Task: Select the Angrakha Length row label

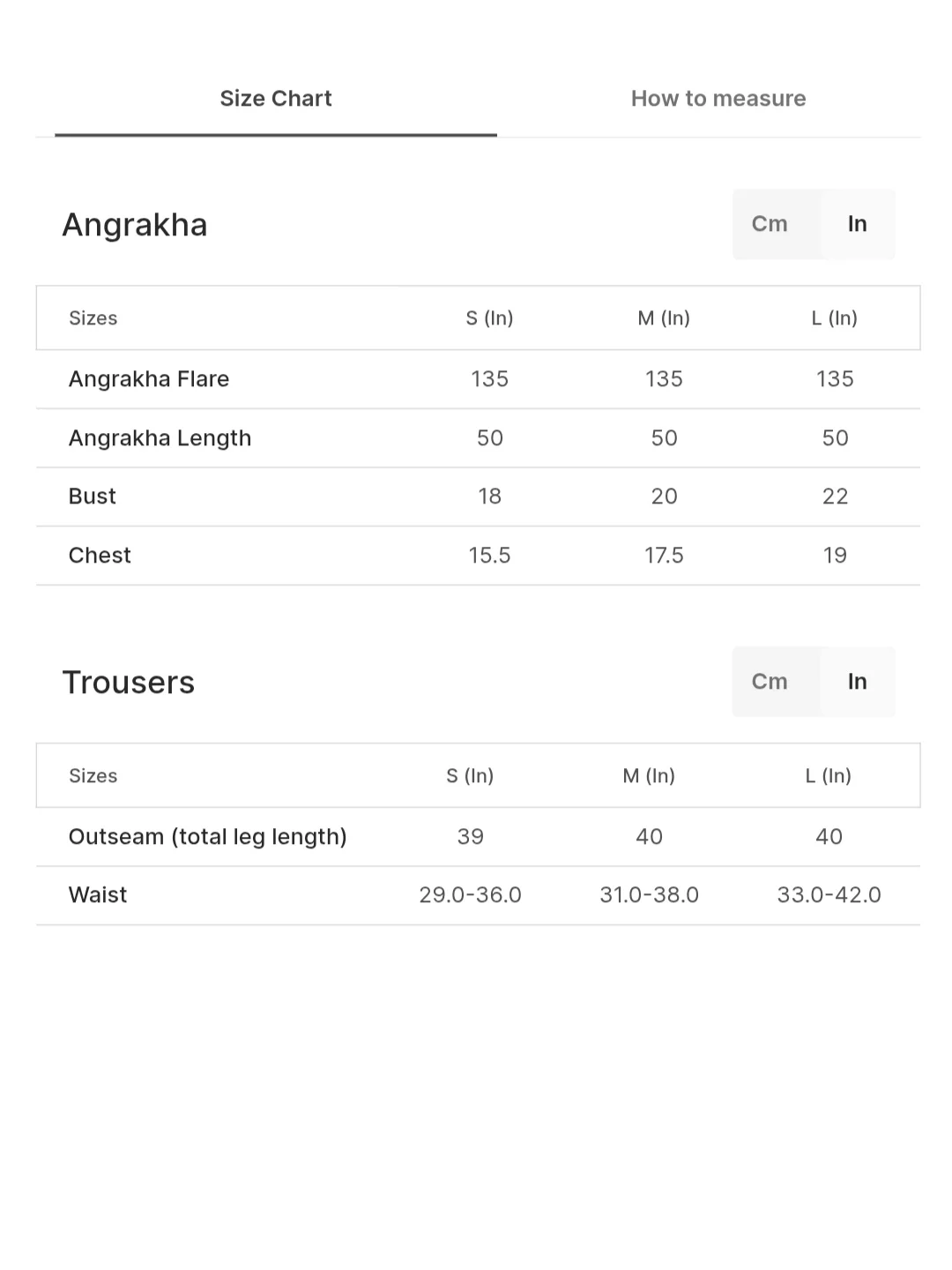Action: pyautogui.click(x=160, y=438)
